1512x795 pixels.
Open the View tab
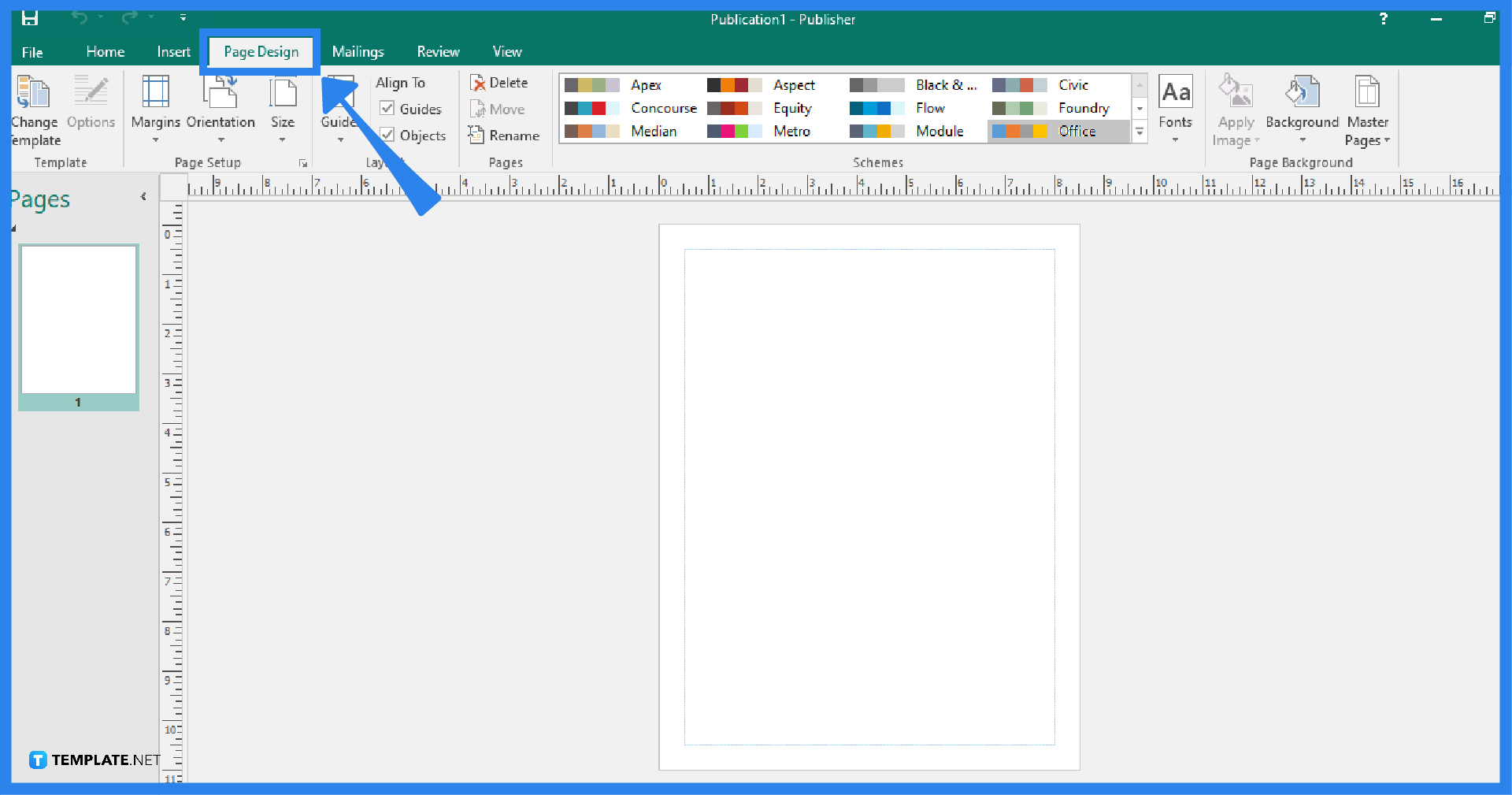[507, 51]
